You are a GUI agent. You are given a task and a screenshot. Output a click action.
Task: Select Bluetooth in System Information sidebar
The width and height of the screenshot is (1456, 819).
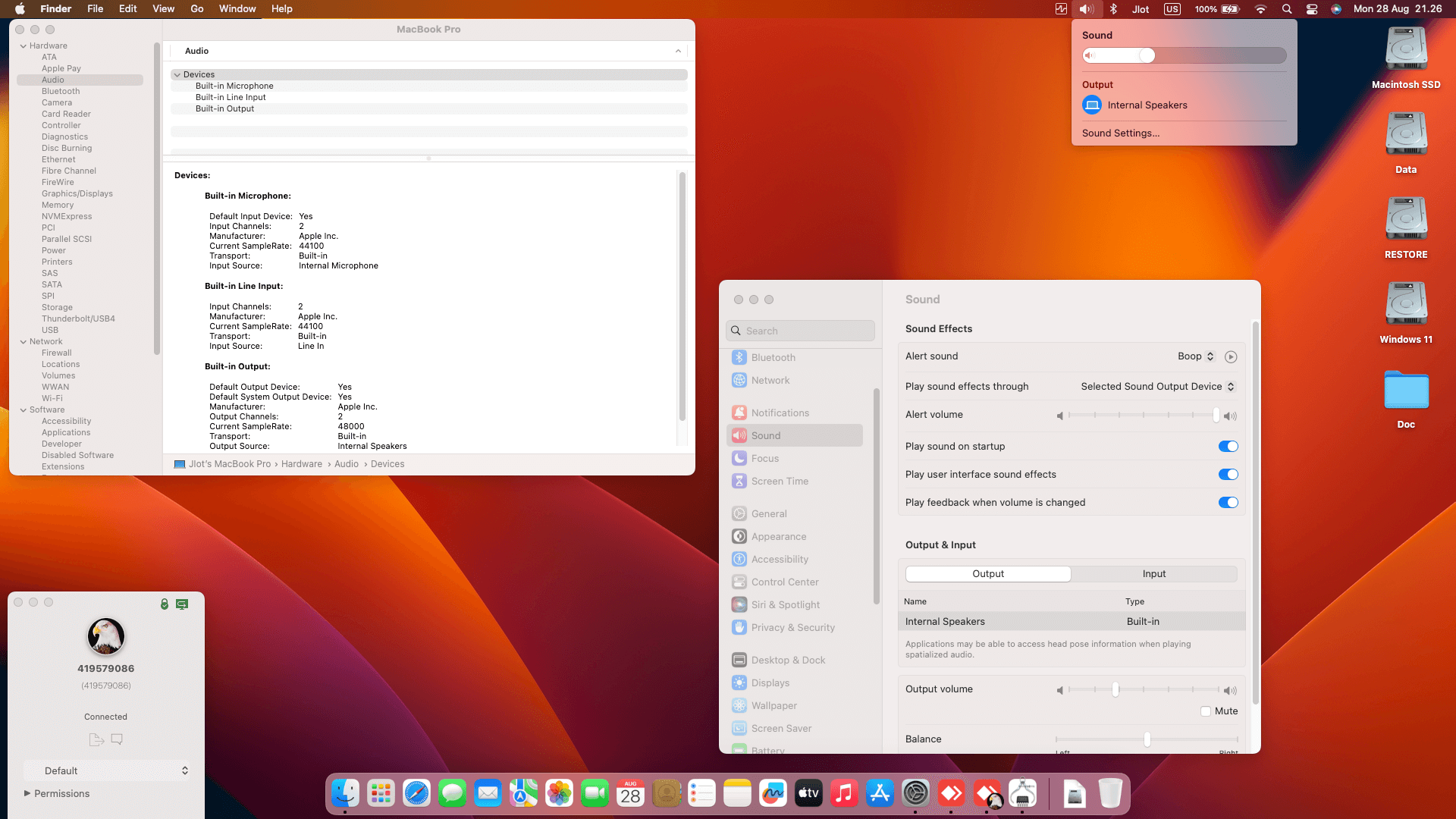tap(61, 91)
